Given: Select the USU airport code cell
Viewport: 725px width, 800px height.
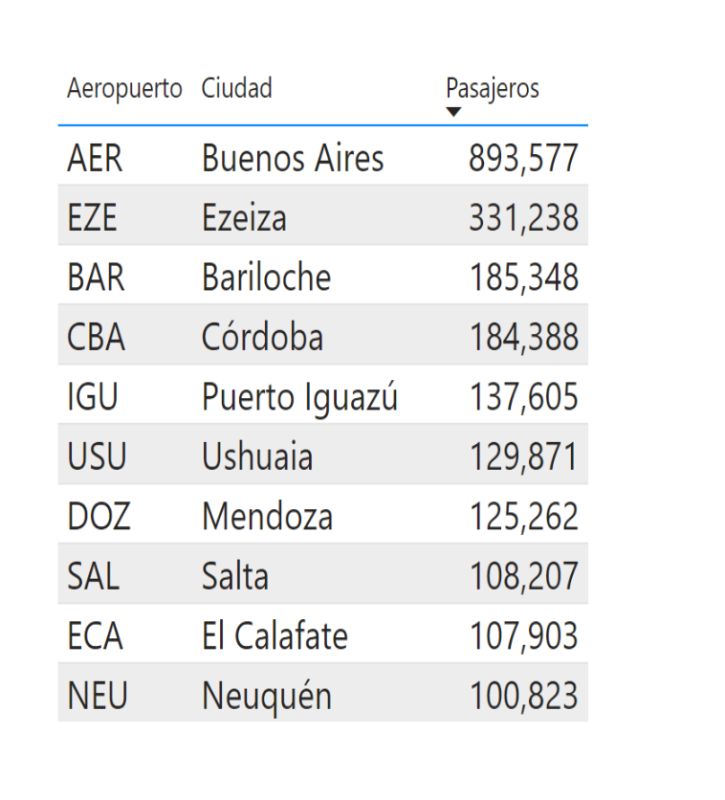Looking at the screenshot, I should (97, 457).
